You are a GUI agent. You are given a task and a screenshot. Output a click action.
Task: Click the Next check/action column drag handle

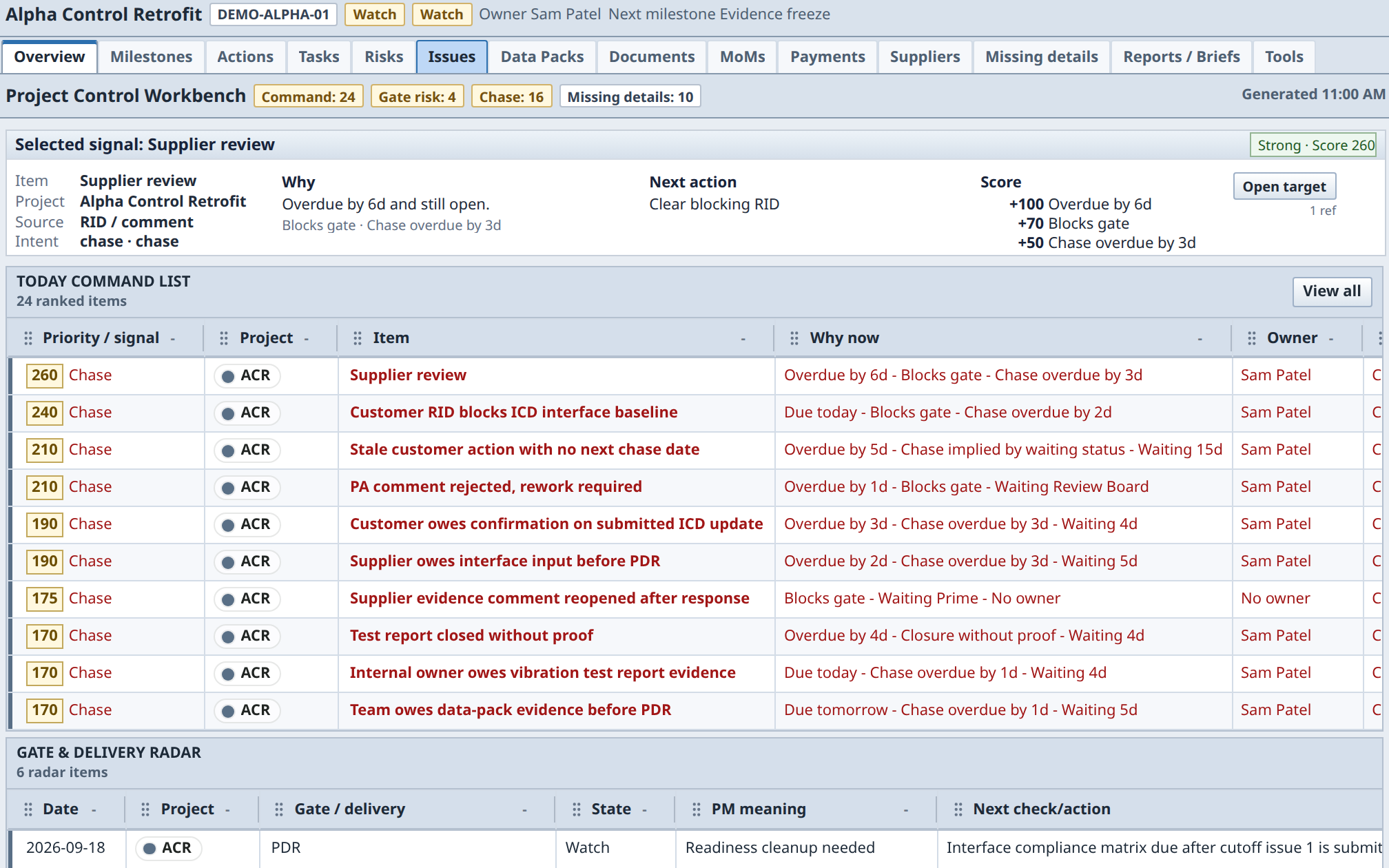958,809
